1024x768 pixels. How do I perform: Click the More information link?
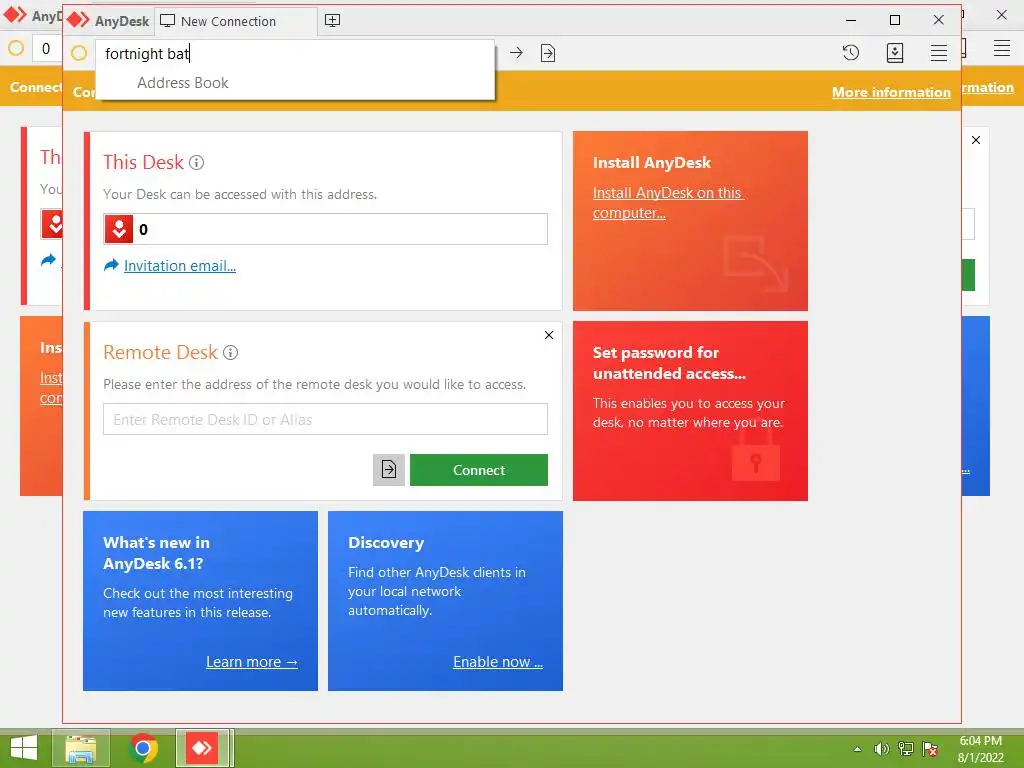coord(891,92)
